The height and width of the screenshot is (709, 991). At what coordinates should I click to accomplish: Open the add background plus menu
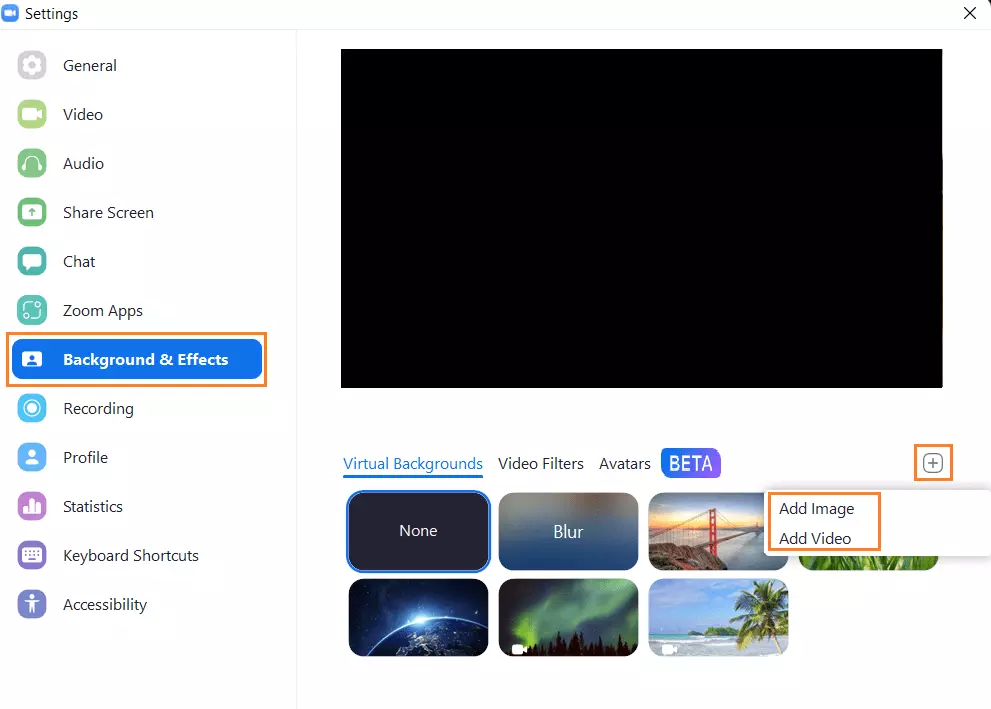(932, 463)
